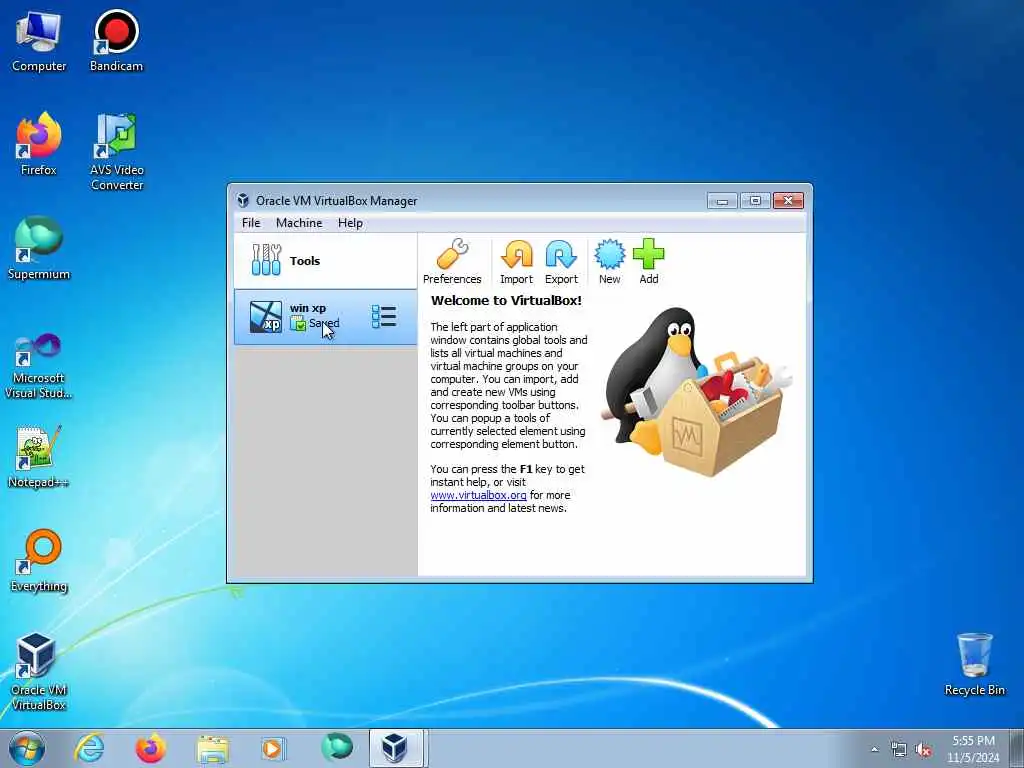Viewport: 1024px width, 768px height.
Task: Click the Saved state text of win xp
Action: (x=324, y=323)
